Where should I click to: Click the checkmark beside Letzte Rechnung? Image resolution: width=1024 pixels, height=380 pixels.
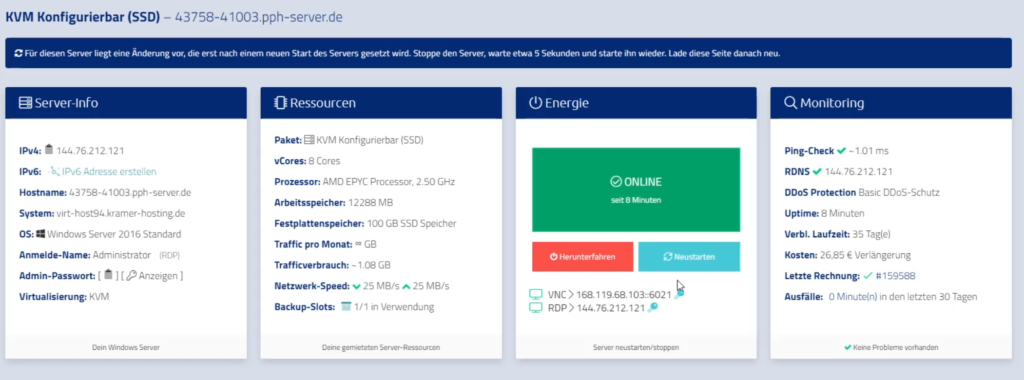pos(868,276)
